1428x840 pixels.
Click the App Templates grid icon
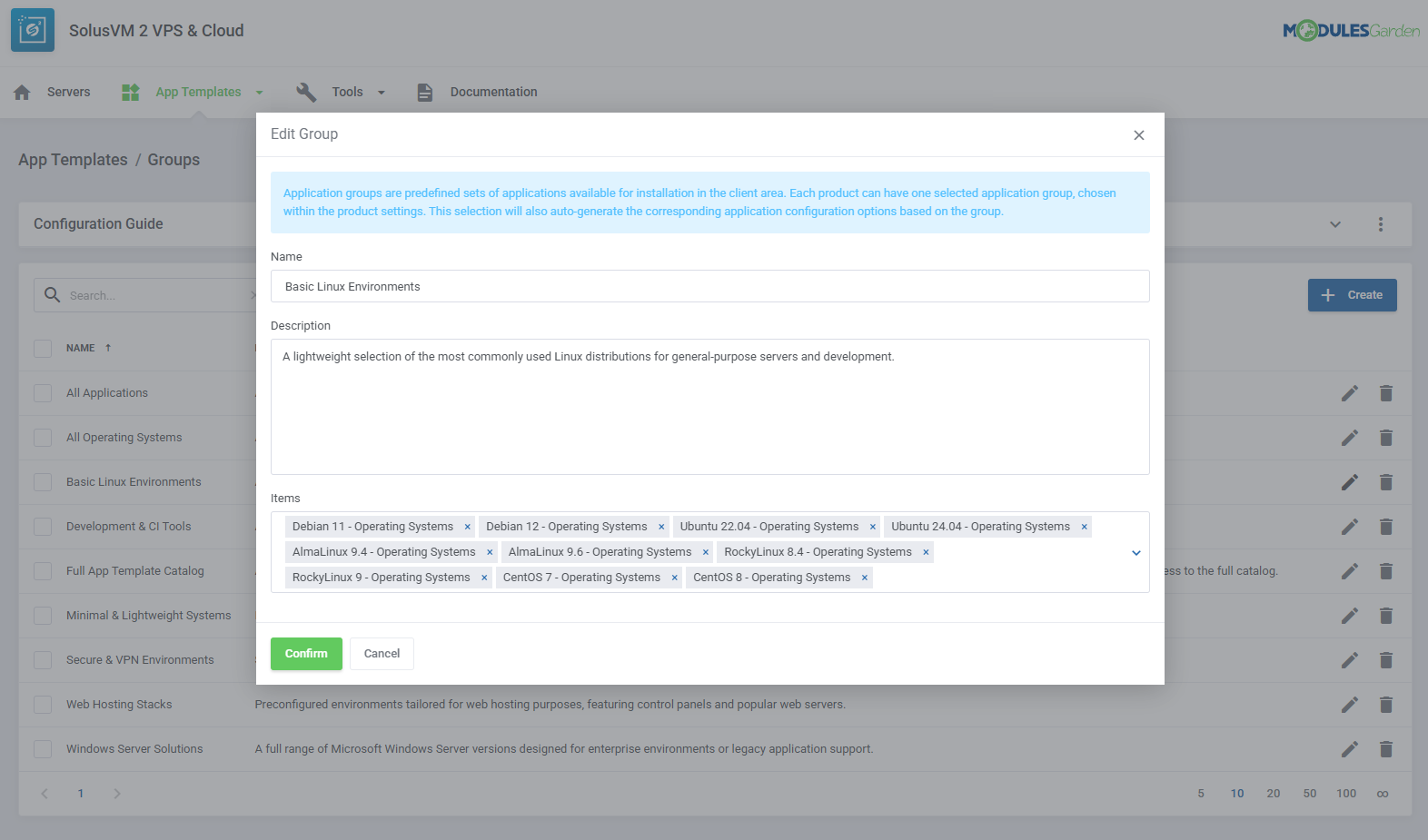pyautogui.click(x=131, y=92)
